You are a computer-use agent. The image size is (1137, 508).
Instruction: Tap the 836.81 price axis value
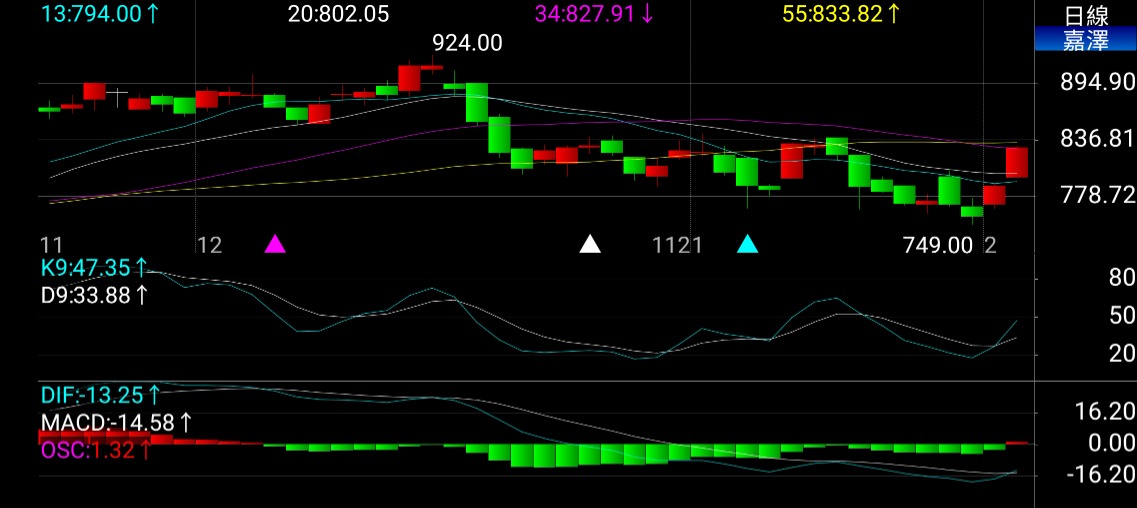pos(1098,138)
